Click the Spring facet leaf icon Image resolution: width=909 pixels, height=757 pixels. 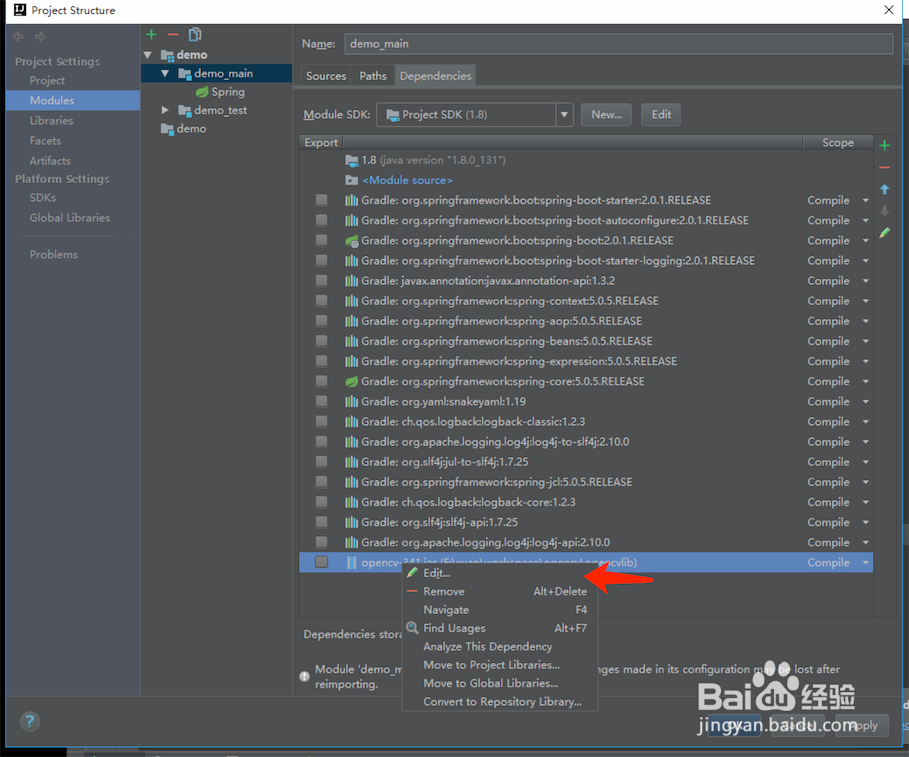pos(202,92)
